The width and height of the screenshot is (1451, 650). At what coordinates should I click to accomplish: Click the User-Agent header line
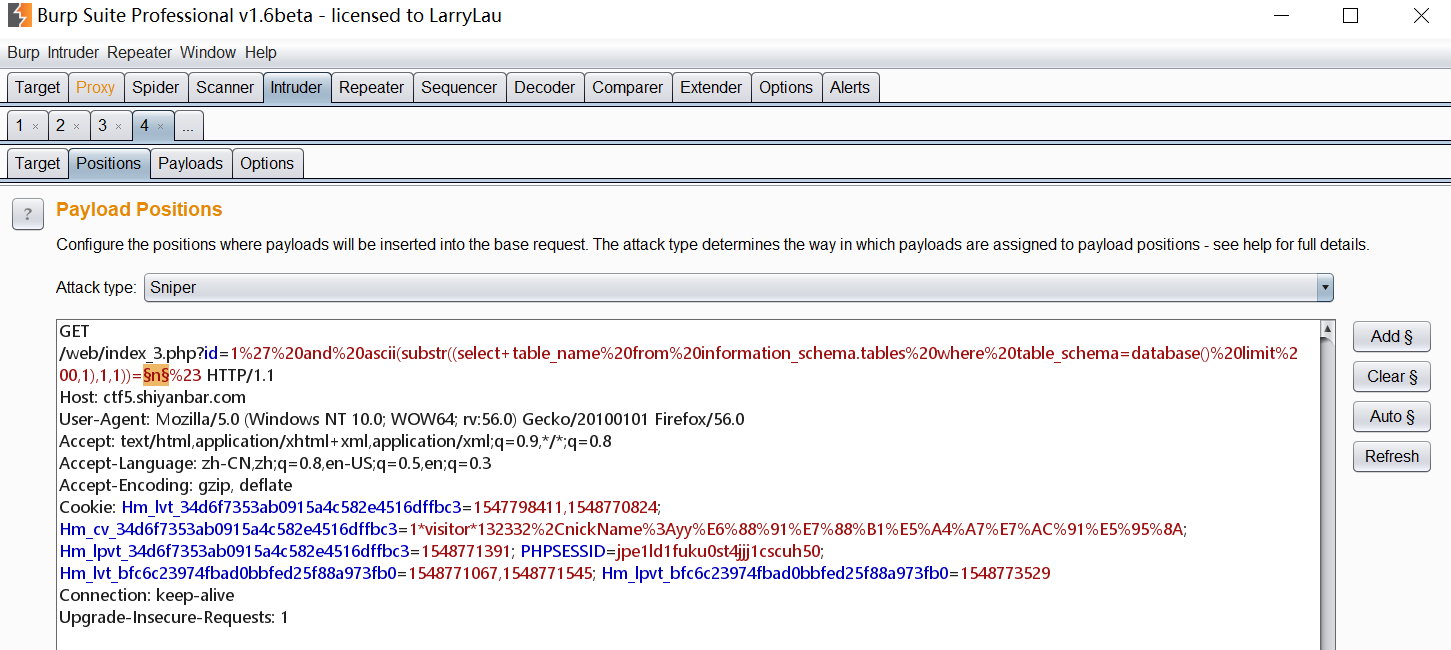coord(402,419)
